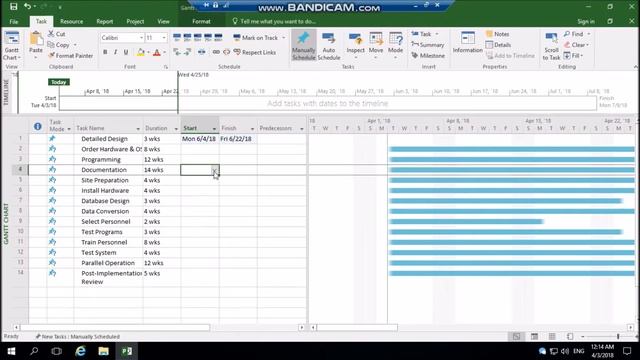Viewport: 640px width, 360px height.
Task: Click the Respect Links button
Action: click(255, 52)
